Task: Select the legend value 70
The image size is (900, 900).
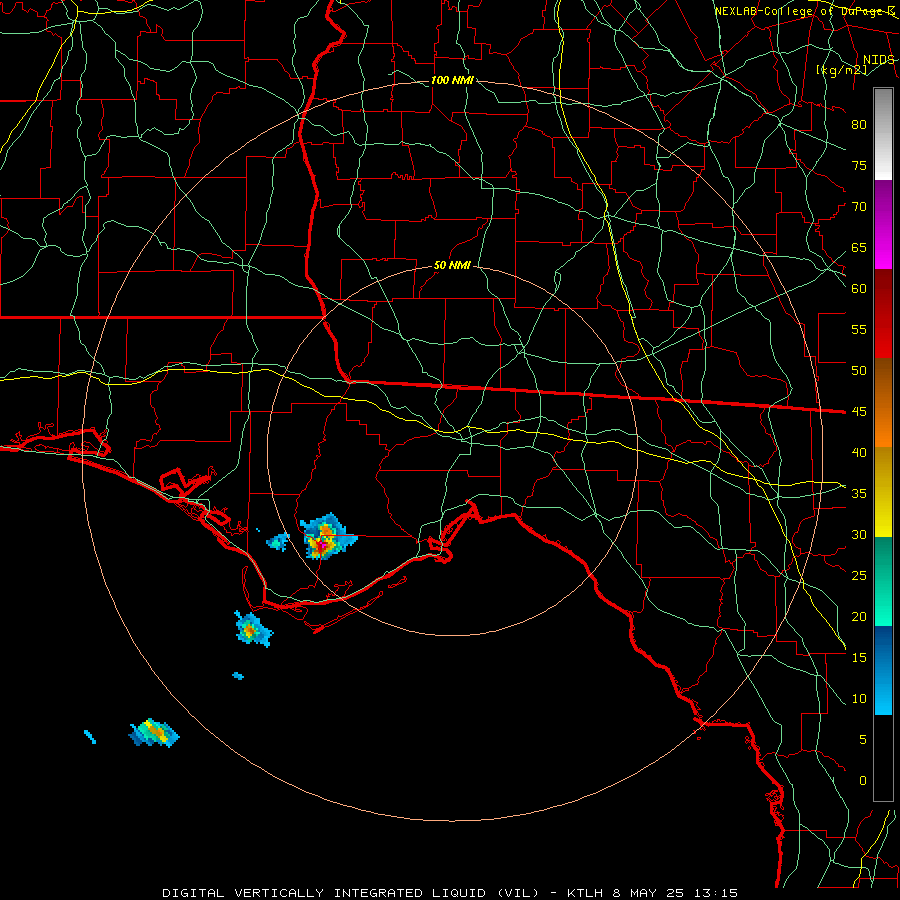Action: coord(859,207)
